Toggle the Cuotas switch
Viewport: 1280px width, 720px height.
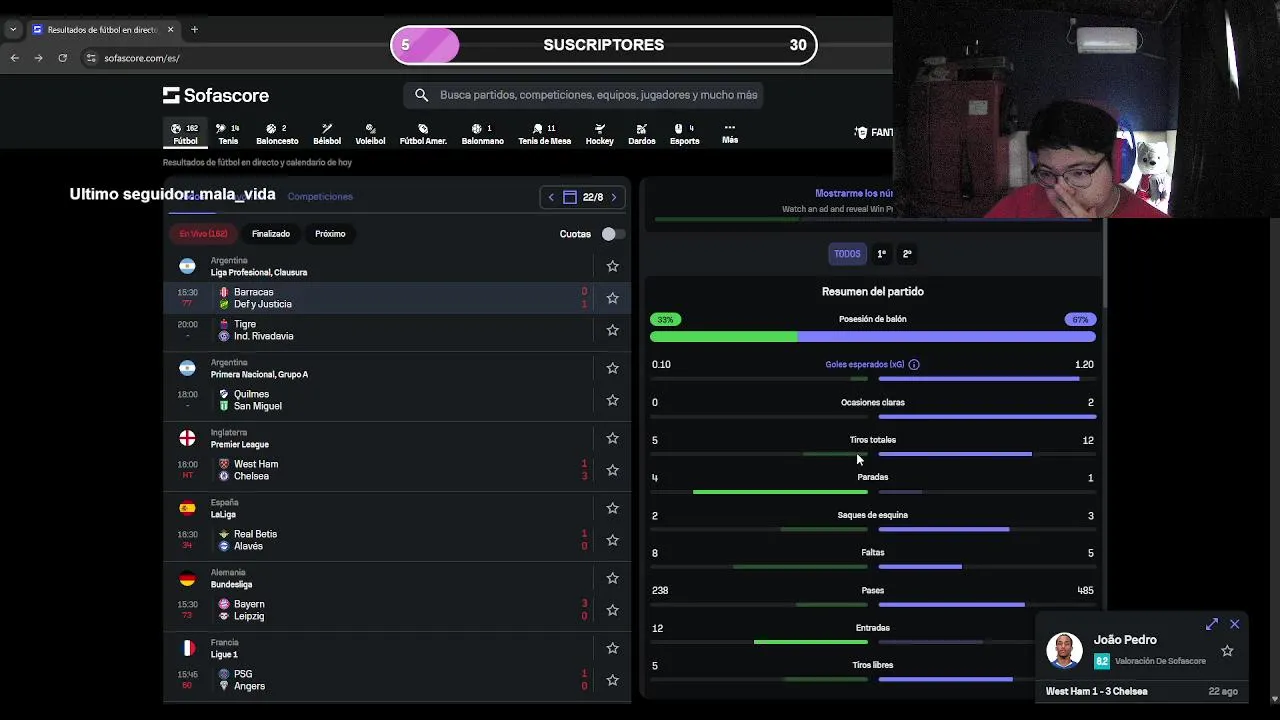pos(612,234)
